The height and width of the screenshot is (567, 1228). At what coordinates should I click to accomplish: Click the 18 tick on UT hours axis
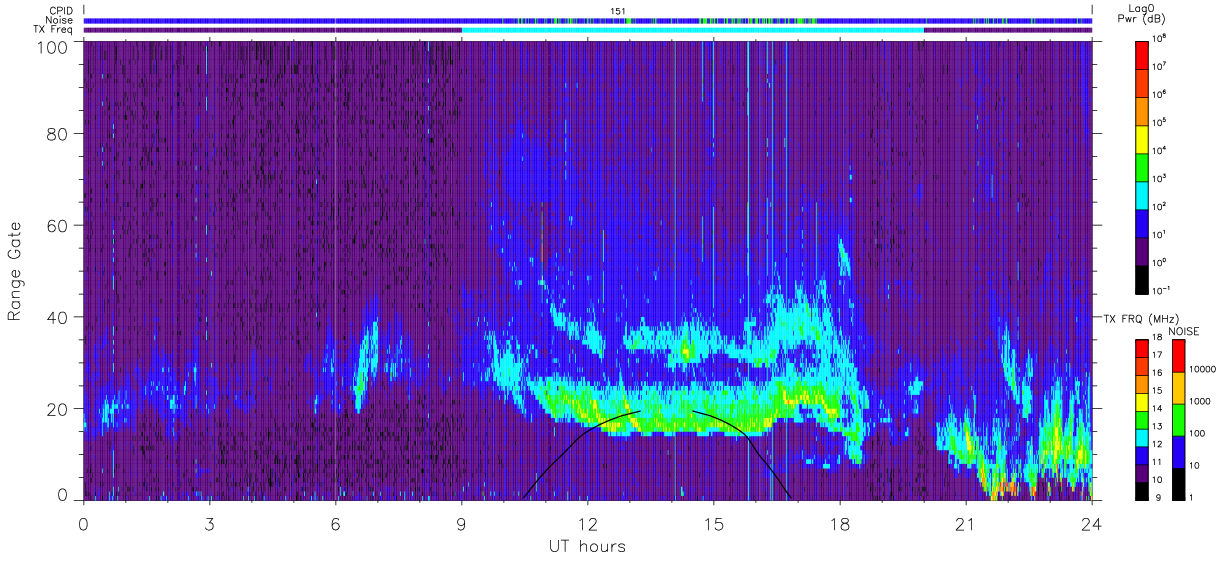coord(839,523)
